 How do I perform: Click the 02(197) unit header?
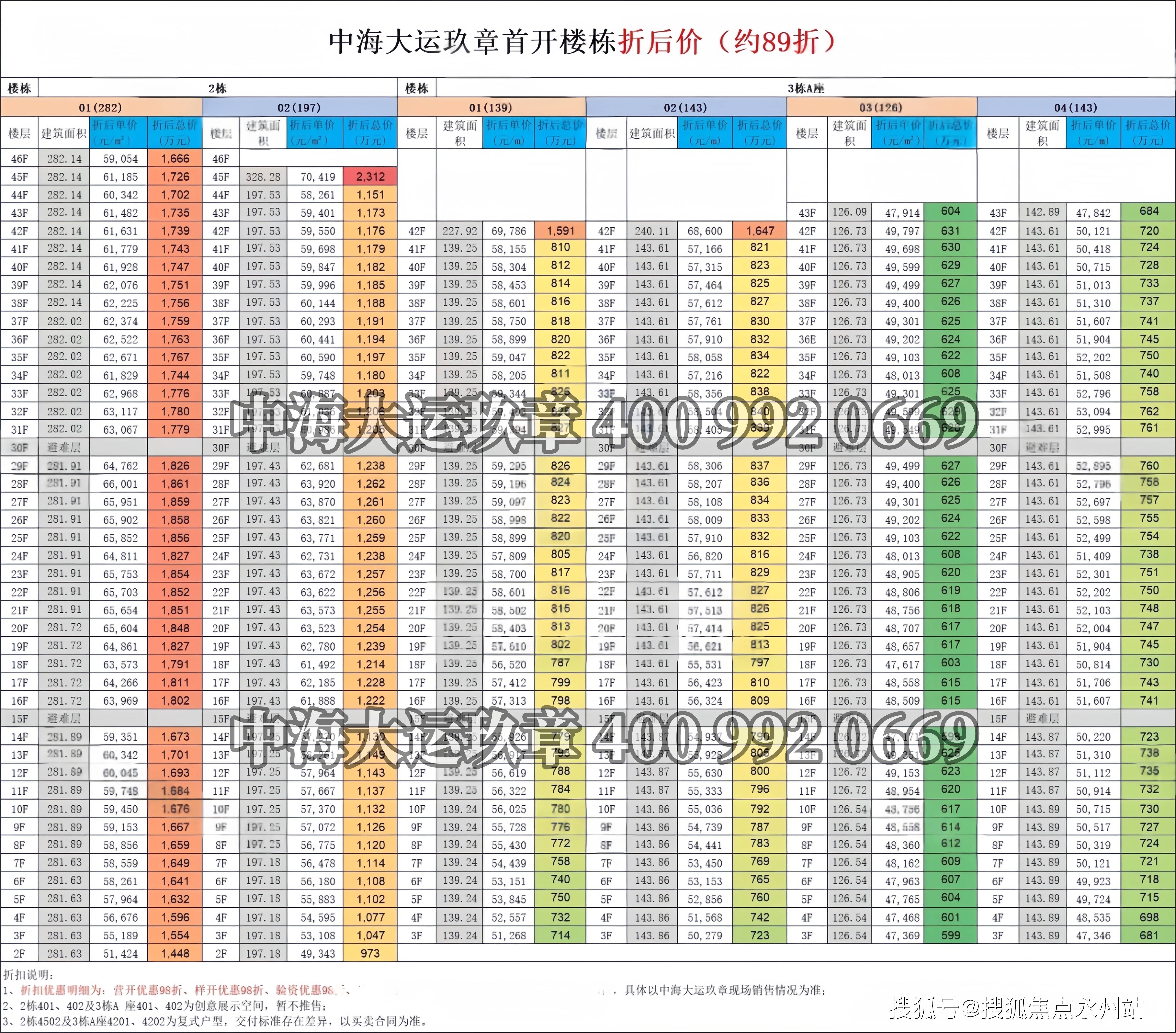(299, 107)
